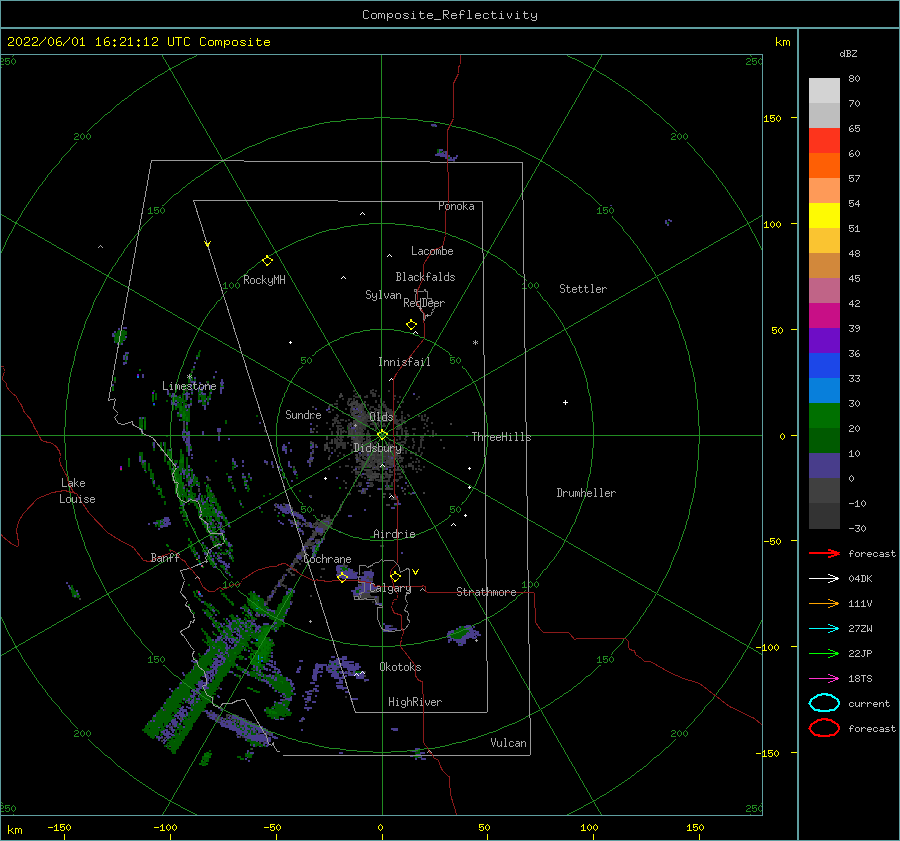Click the Okotoks label
The height and width of the screenshot is (841, 900).
tap(400, 667)
